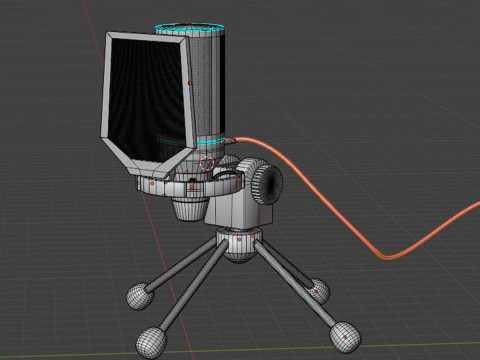The image size is (480, 360).
Task: Select the cyan ring atop the microphone
Action: pos(189,27)
